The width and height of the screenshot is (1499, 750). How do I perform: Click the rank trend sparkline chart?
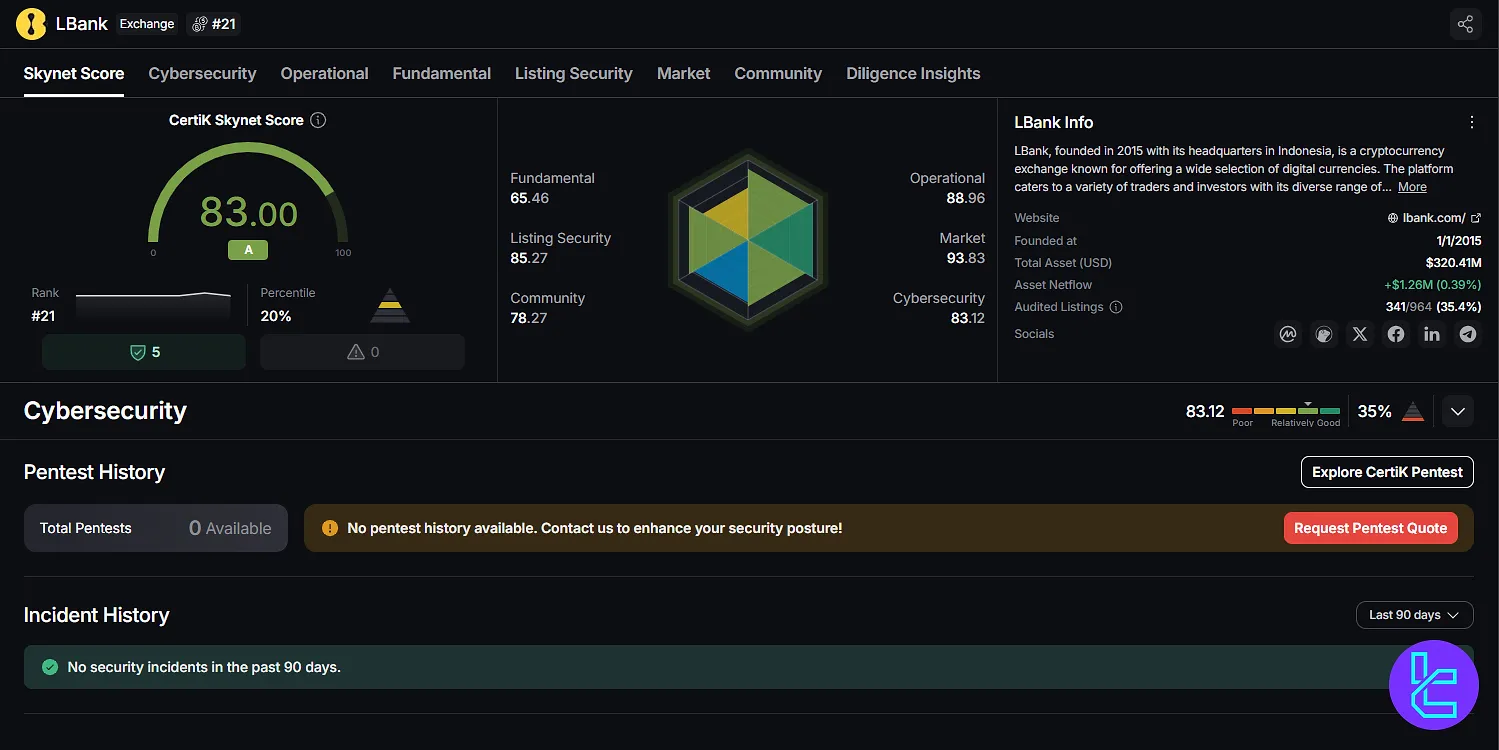coord(153,305)
